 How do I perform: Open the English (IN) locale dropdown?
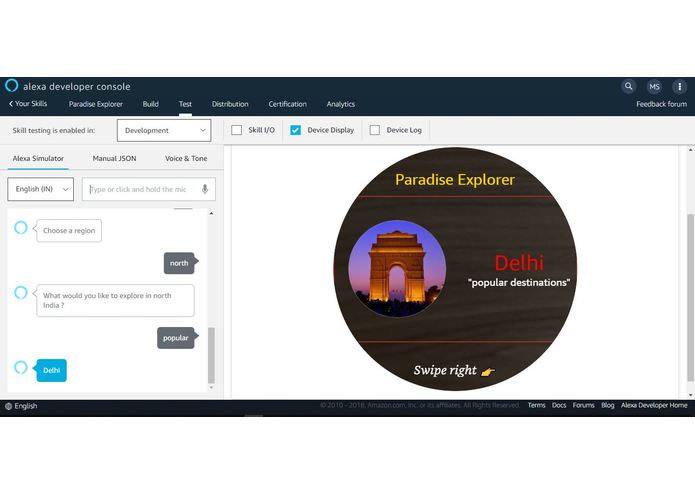[x=41, y=189]
